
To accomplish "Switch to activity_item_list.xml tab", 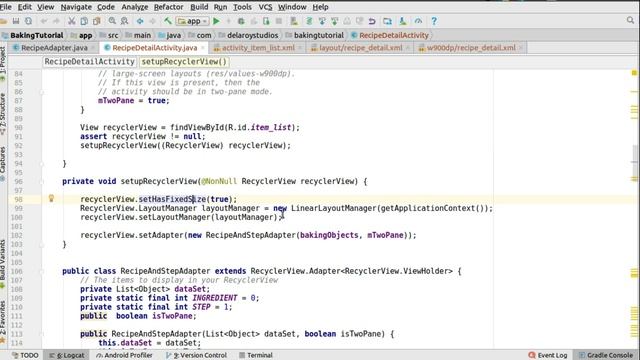I will point(258,48).
